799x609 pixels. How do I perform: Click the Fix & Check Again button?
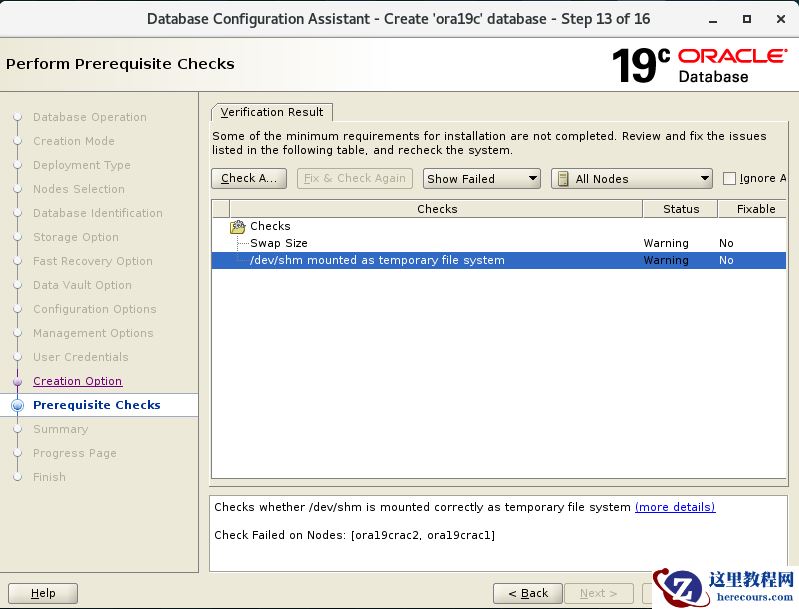(x=355, y=178)
